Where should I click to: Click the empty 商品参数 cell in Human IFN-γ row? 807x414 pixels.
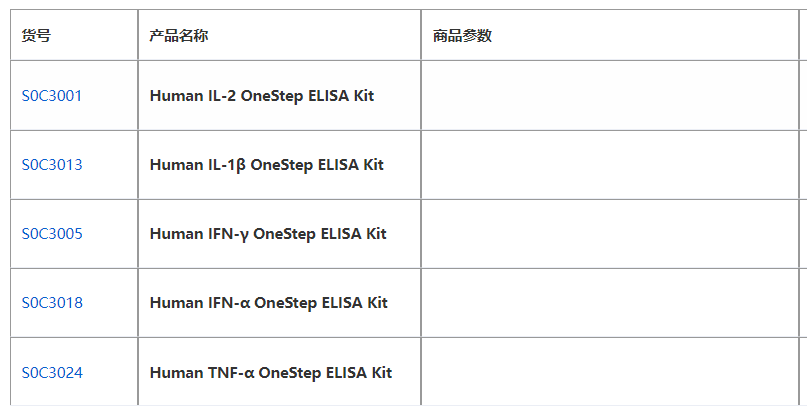click(610, 234)
